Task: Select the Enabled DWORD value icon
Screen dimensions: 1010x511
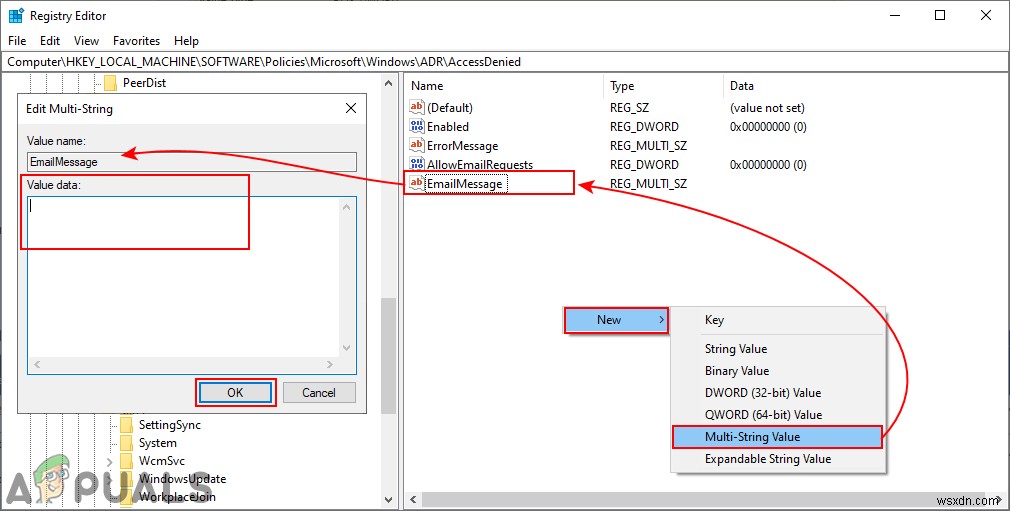Action: coord(417,126)
